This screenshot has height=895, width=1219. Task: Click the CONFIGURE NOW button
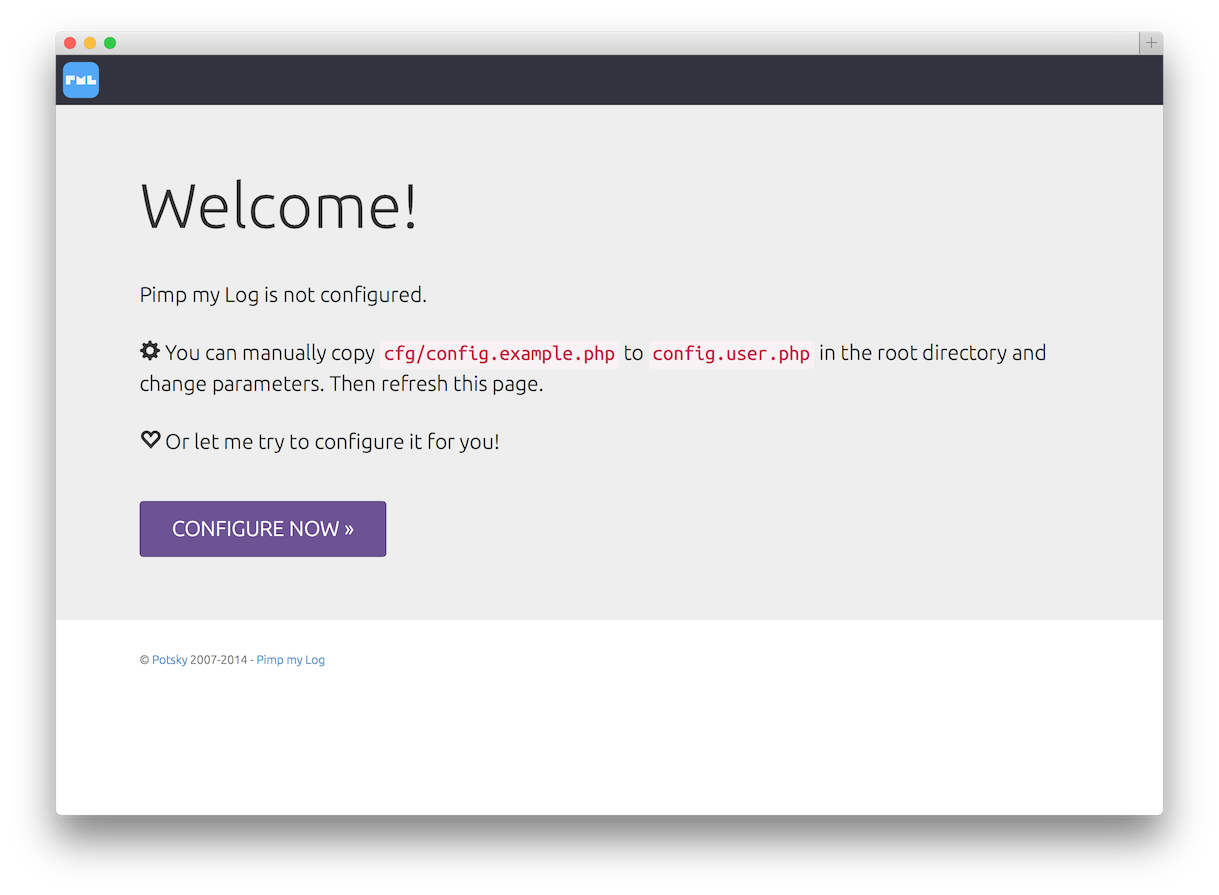click(x=263, y=529)
